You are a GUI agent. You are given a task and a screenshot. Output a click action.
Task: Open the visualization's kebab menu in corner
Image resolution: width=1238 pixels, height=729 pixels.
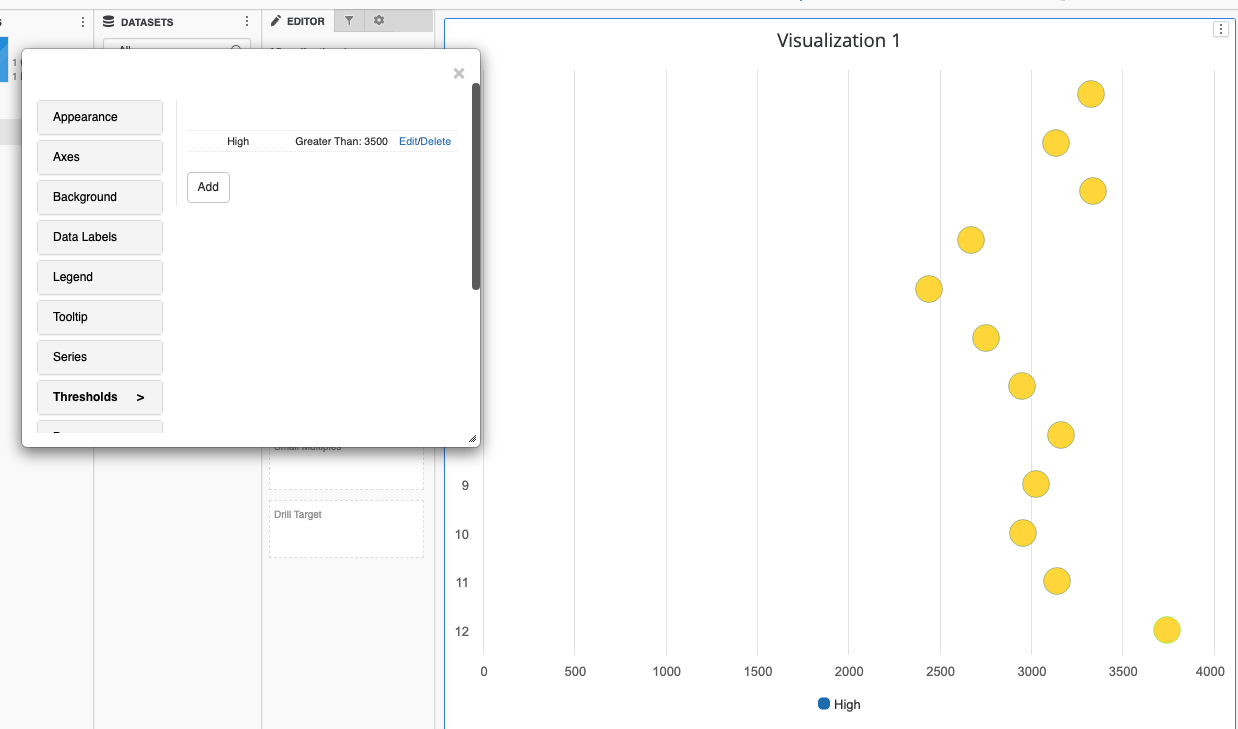1220,30
